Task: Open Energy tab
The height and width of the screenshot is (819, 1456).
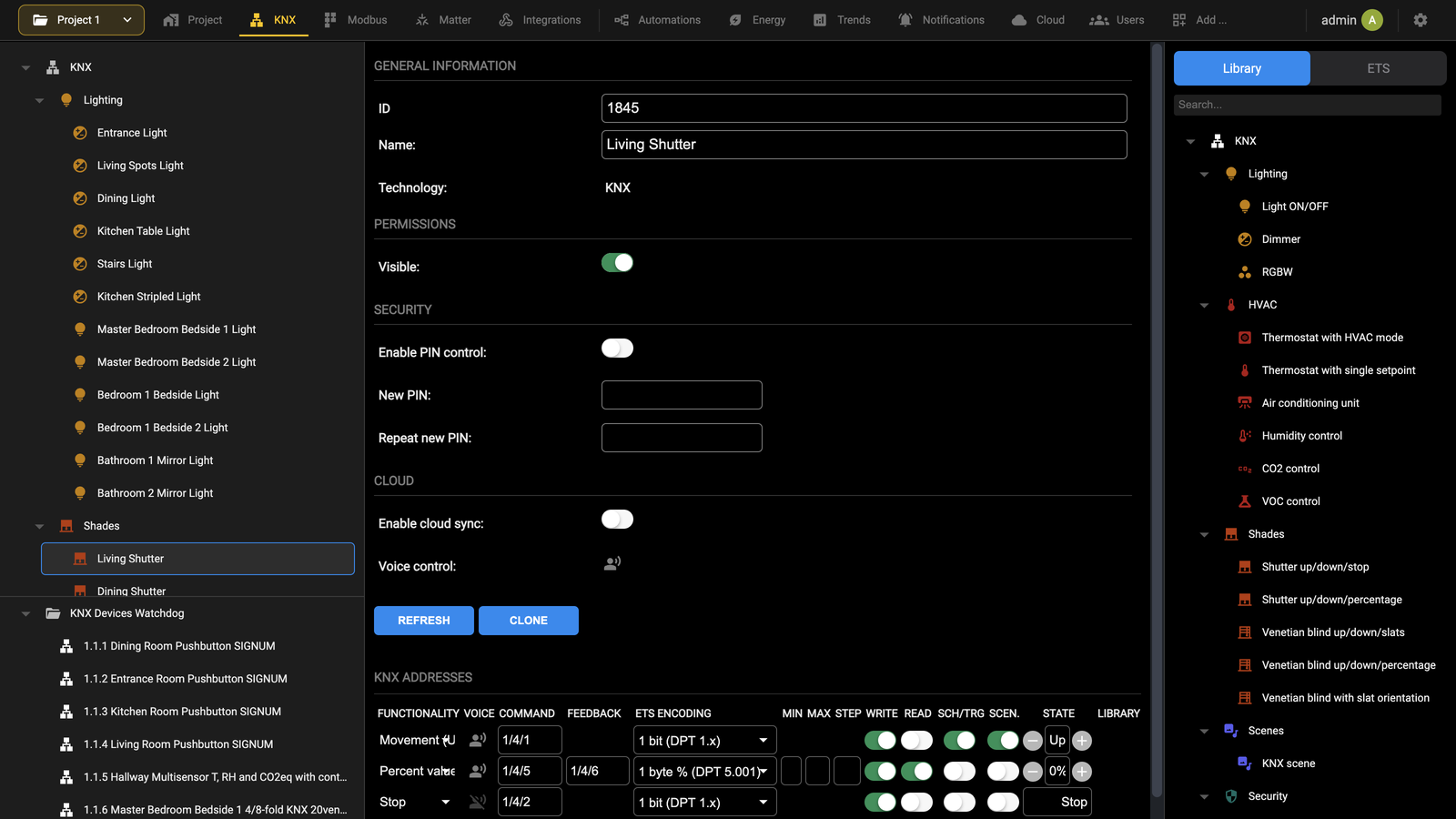Action: coord(757,20)
